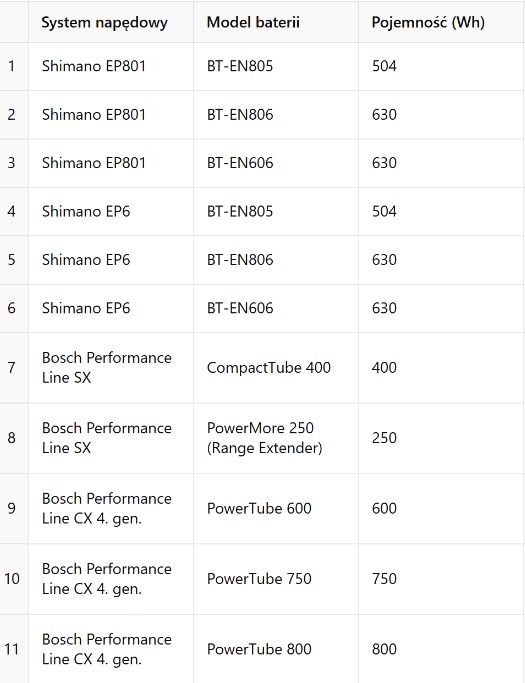Image resolution: width=525 pixels, height=683 pixels.
Task: Click the CompactTube 400 cell
Action: point(276,368)
